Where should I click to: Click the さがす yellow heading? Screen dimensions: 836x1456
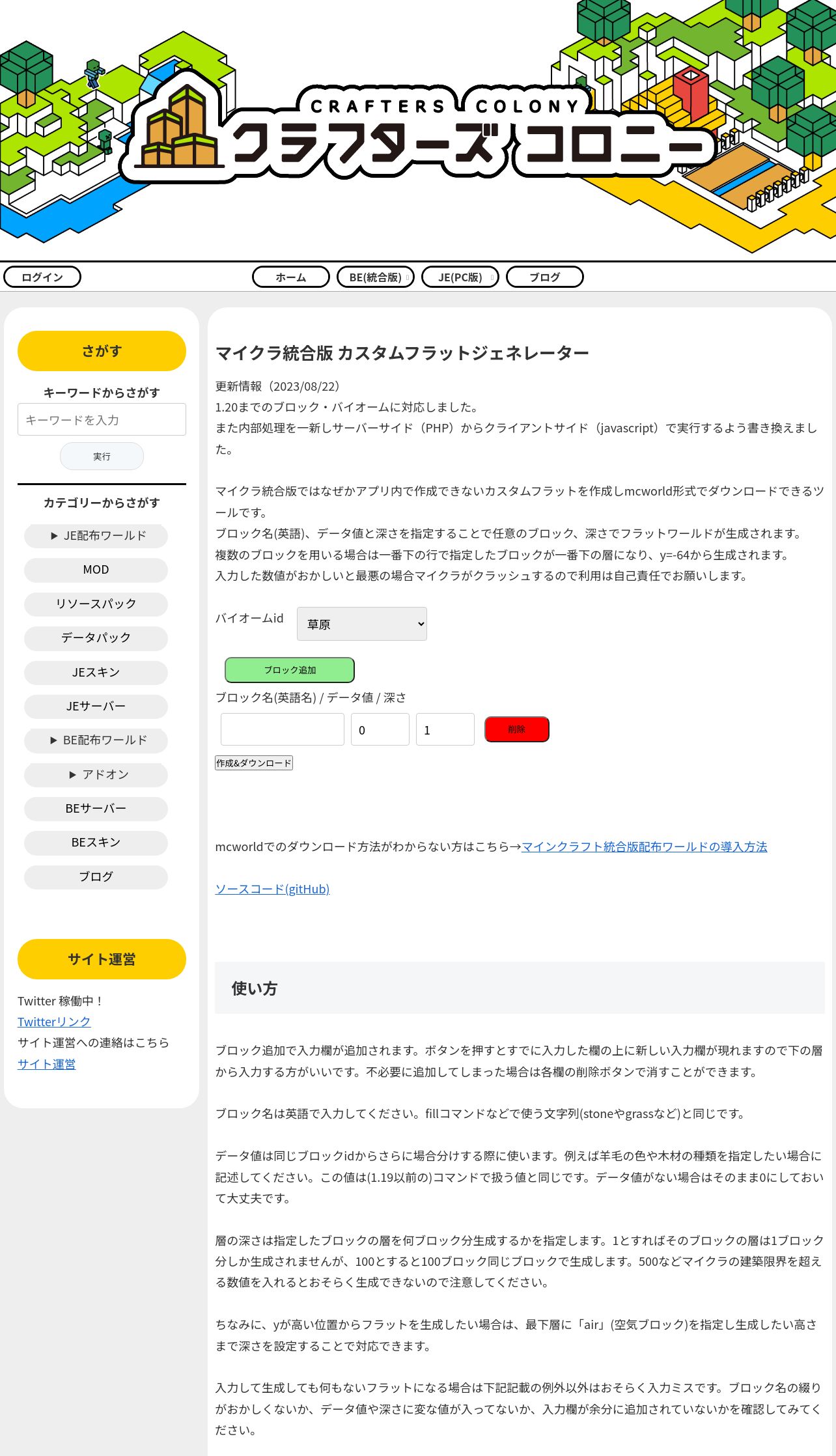click(x=102, y=351)
